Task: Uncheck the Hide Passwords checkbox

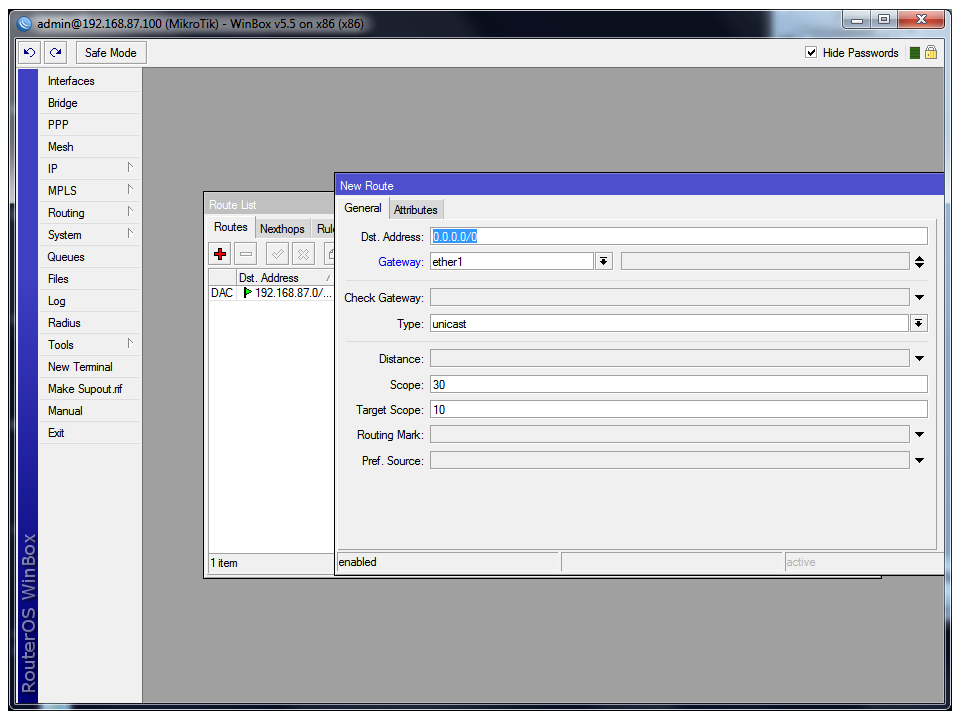Action: tap(811, 53)
